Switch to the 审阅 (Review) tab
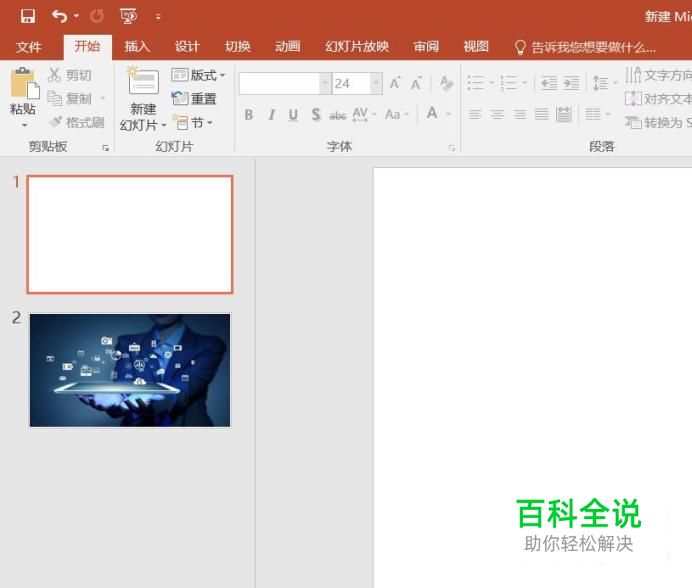This screenshot has height=588, width=692. point(426,46)
